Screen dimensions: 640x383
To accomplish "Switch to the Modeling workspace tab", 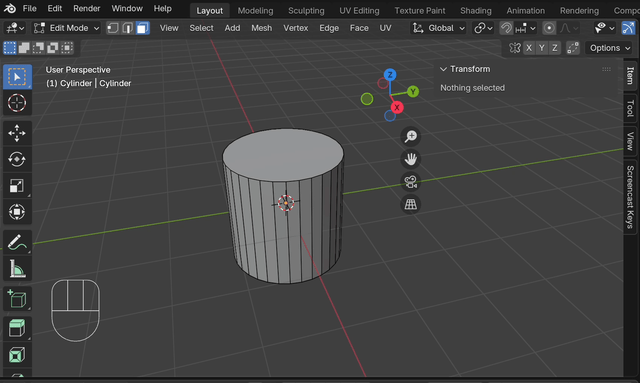I will pos(256,11).
